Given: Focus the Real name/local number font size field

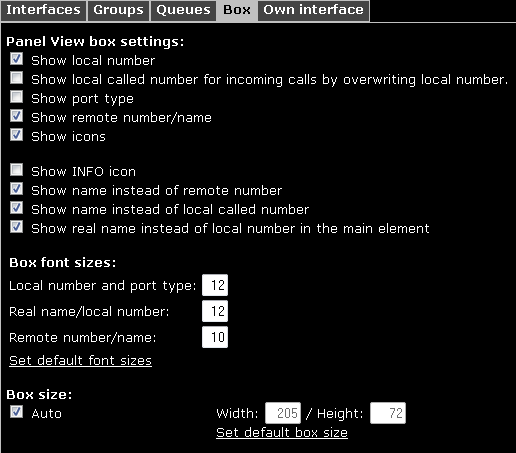Looking at the screenshot, I should [215, 311].
